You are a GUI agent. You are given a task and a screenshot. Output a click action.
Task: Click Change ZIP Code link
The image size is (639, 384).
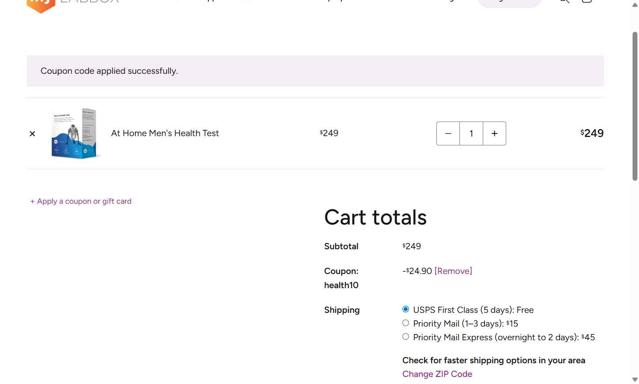point(437,374)
